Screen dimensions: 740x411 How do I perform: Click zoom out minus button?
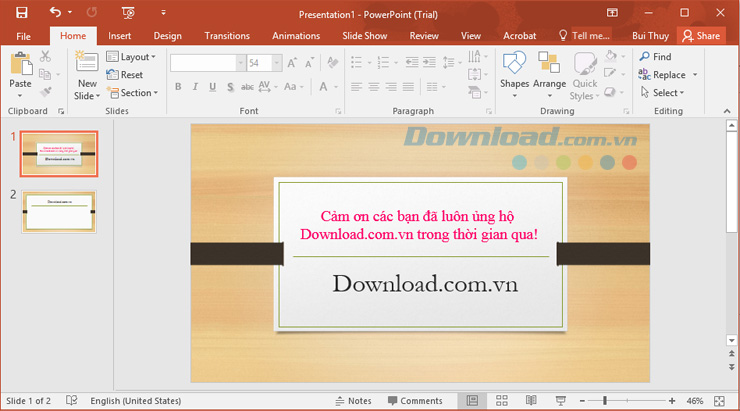(582, 401)
